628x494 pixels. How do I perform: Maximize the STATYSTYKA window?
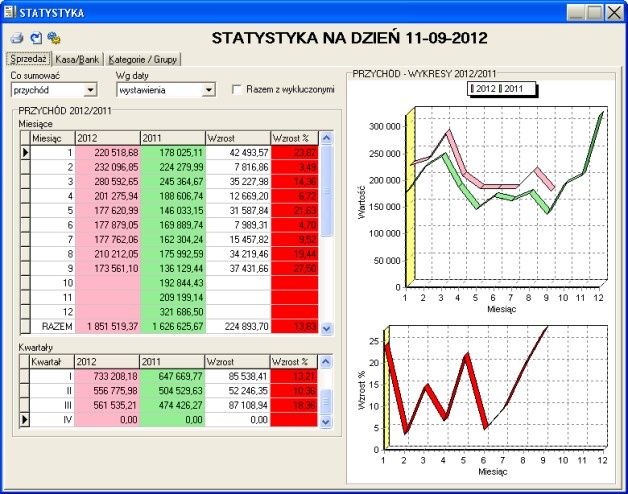[x=596, y=12]
